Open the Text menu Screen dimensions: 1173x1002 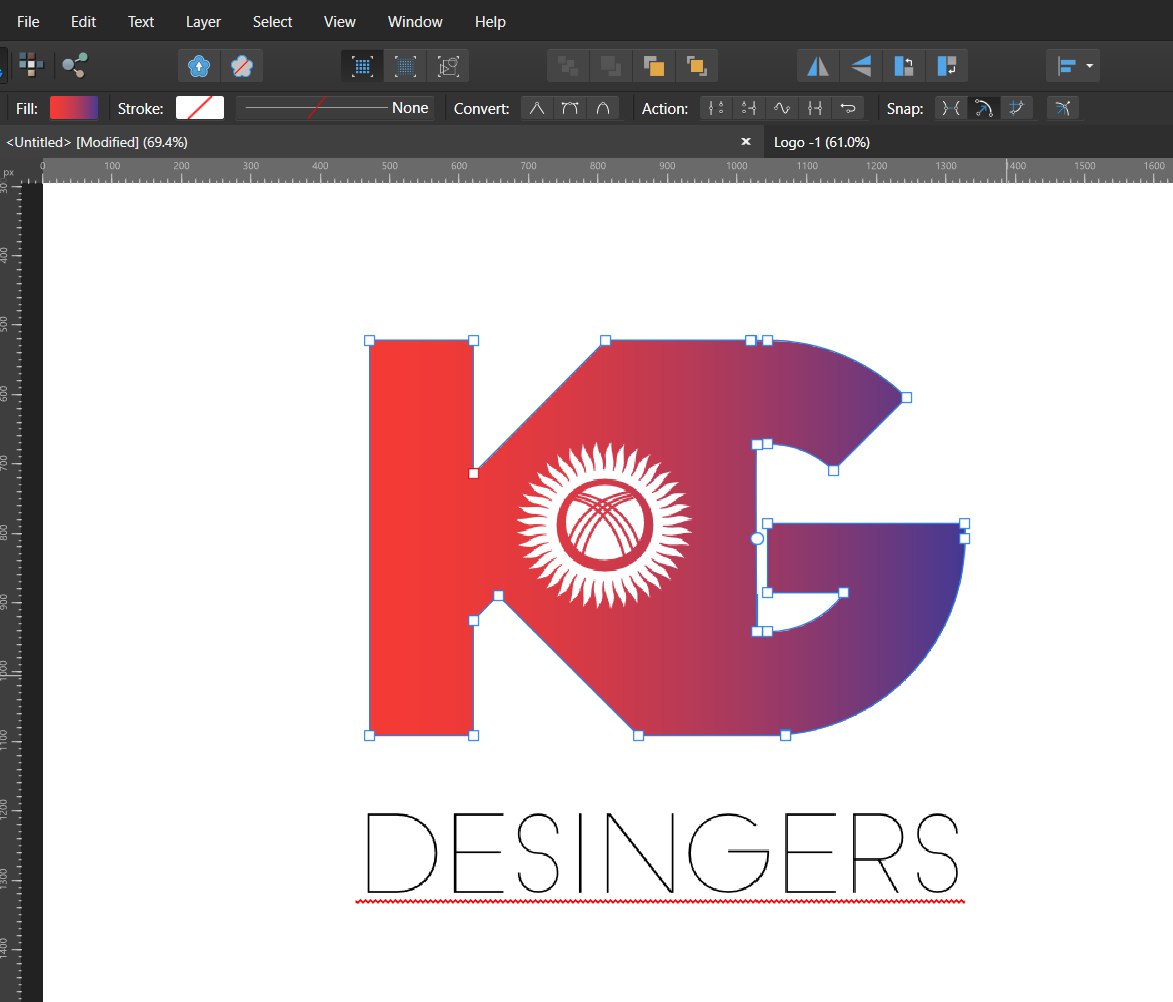[x=141, y=22]
